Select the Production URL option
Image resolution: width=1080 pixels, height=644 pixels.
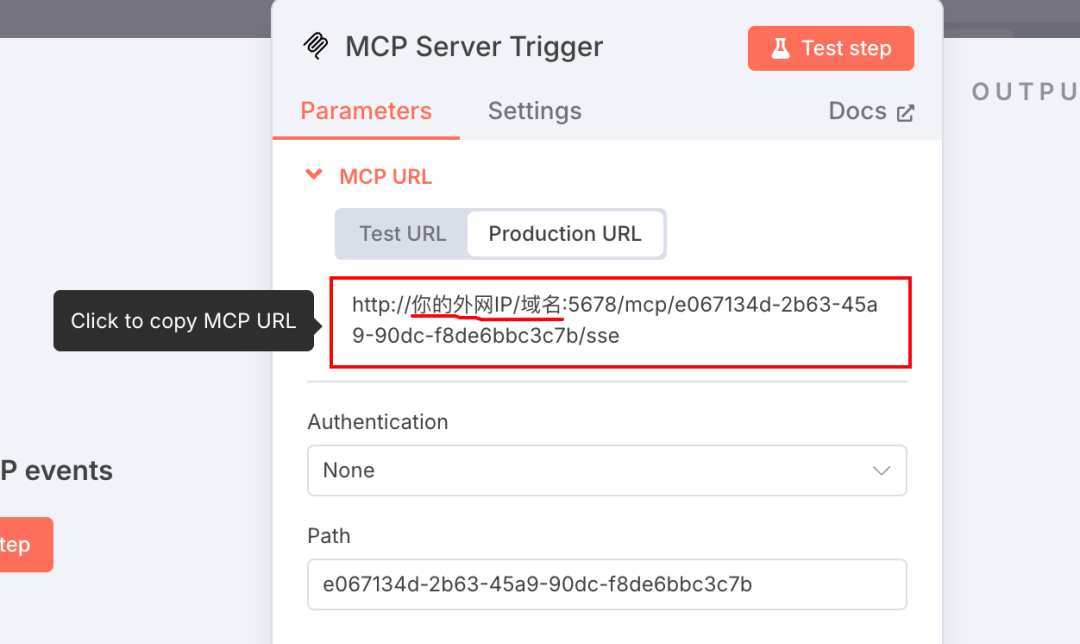[565, 233]
